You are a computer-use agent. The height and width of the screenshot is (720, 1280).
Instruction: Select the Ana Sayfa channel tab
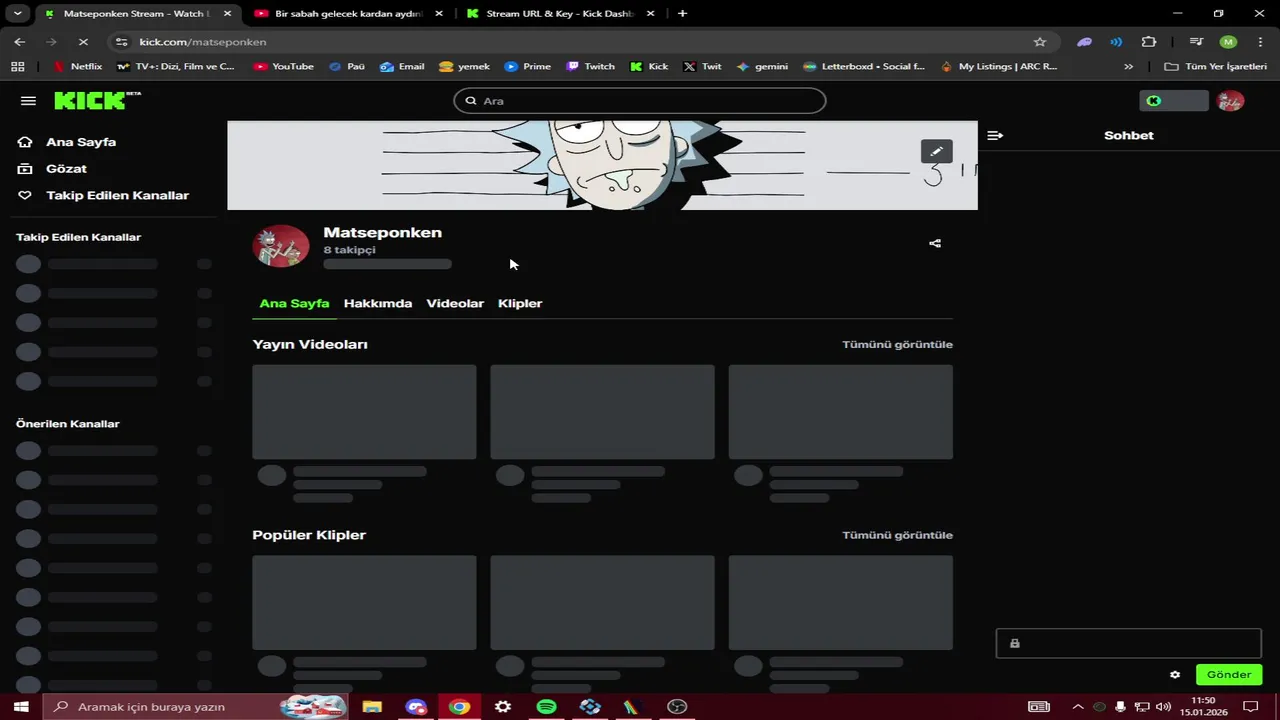[x=294, y=303]
